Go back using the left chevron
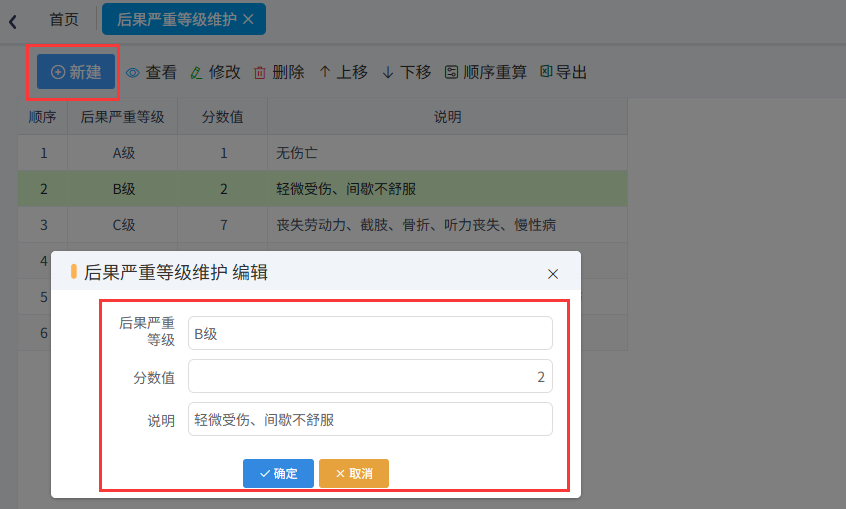The image size is (846, 509). (13, 22)
